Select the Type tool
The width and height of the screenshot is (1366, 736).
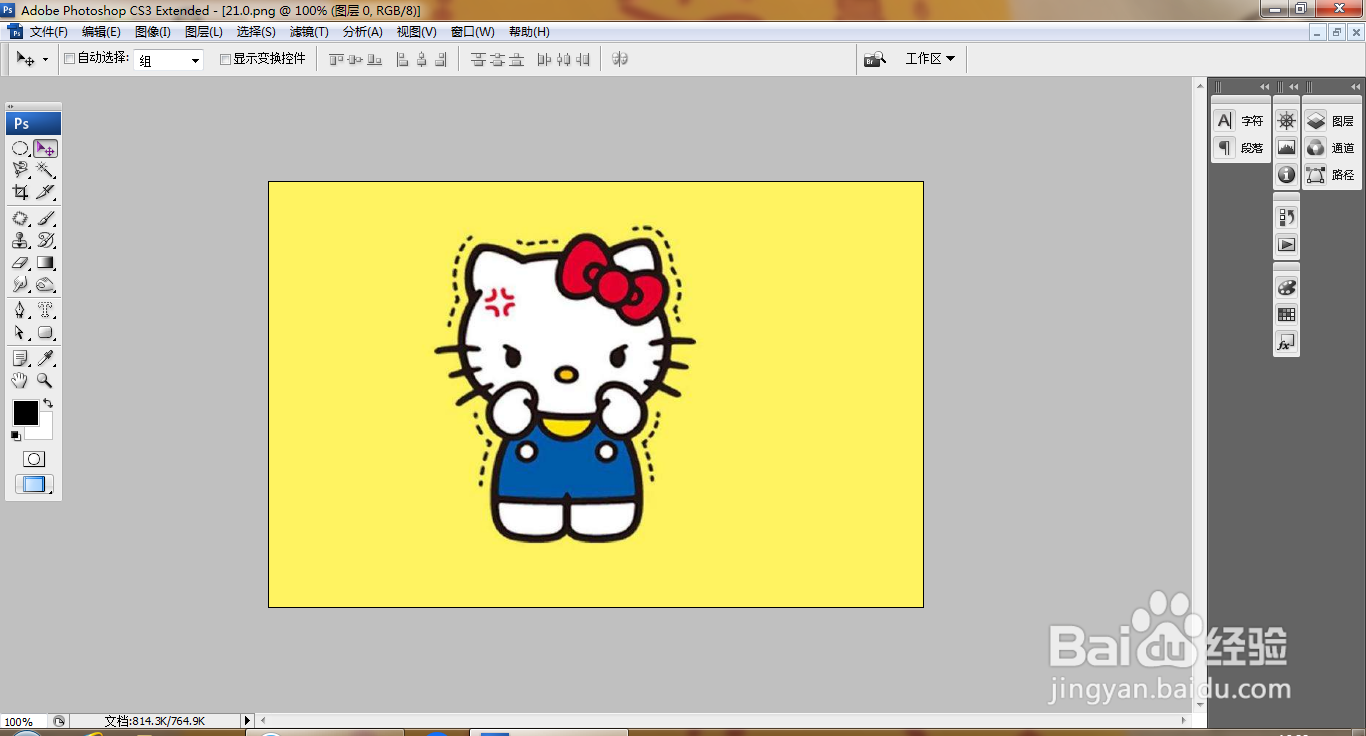46,310
